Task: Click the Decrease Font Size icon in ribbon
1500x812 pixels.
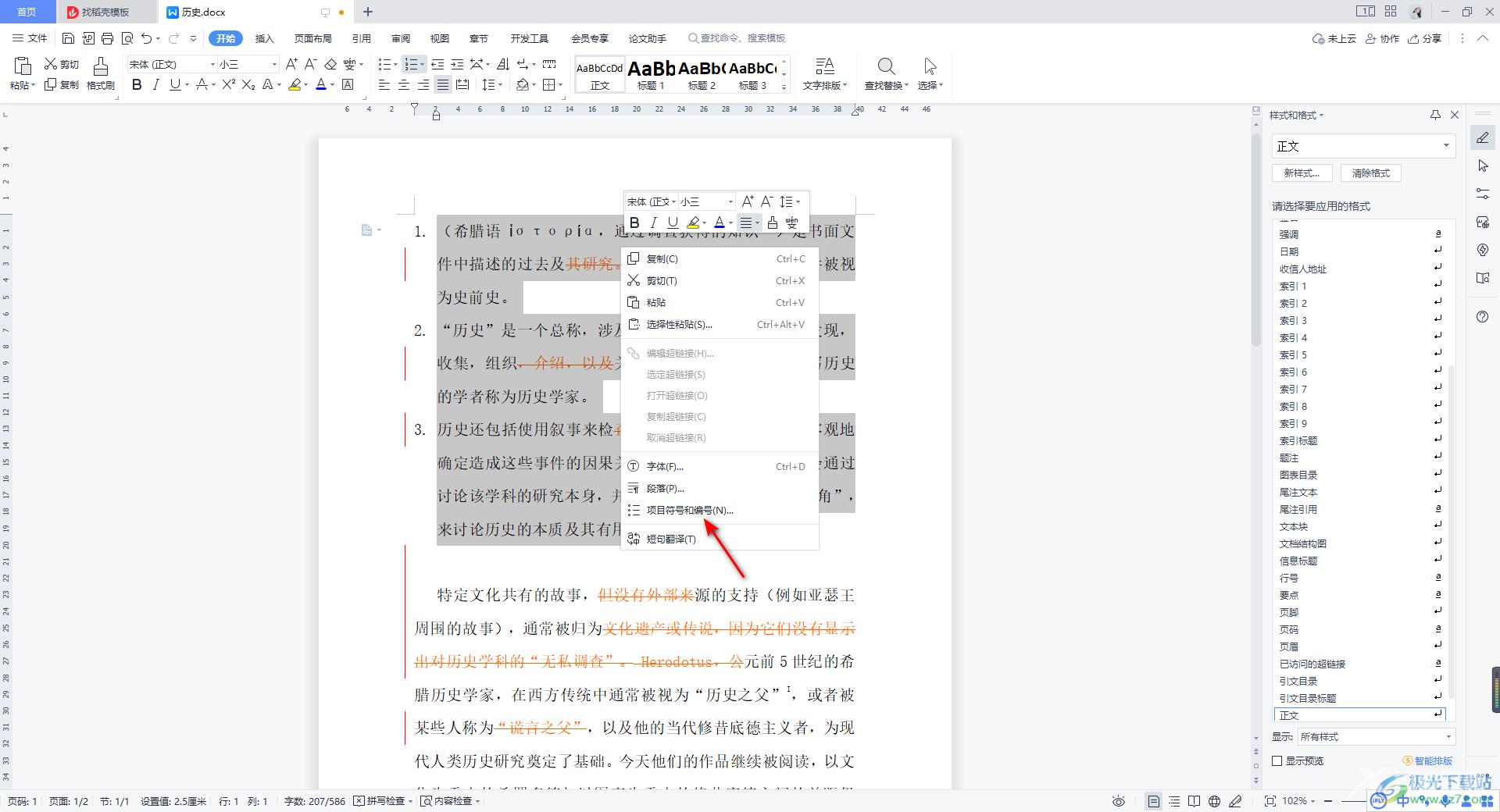Action: pyautogui.click(x=310, y=64)
